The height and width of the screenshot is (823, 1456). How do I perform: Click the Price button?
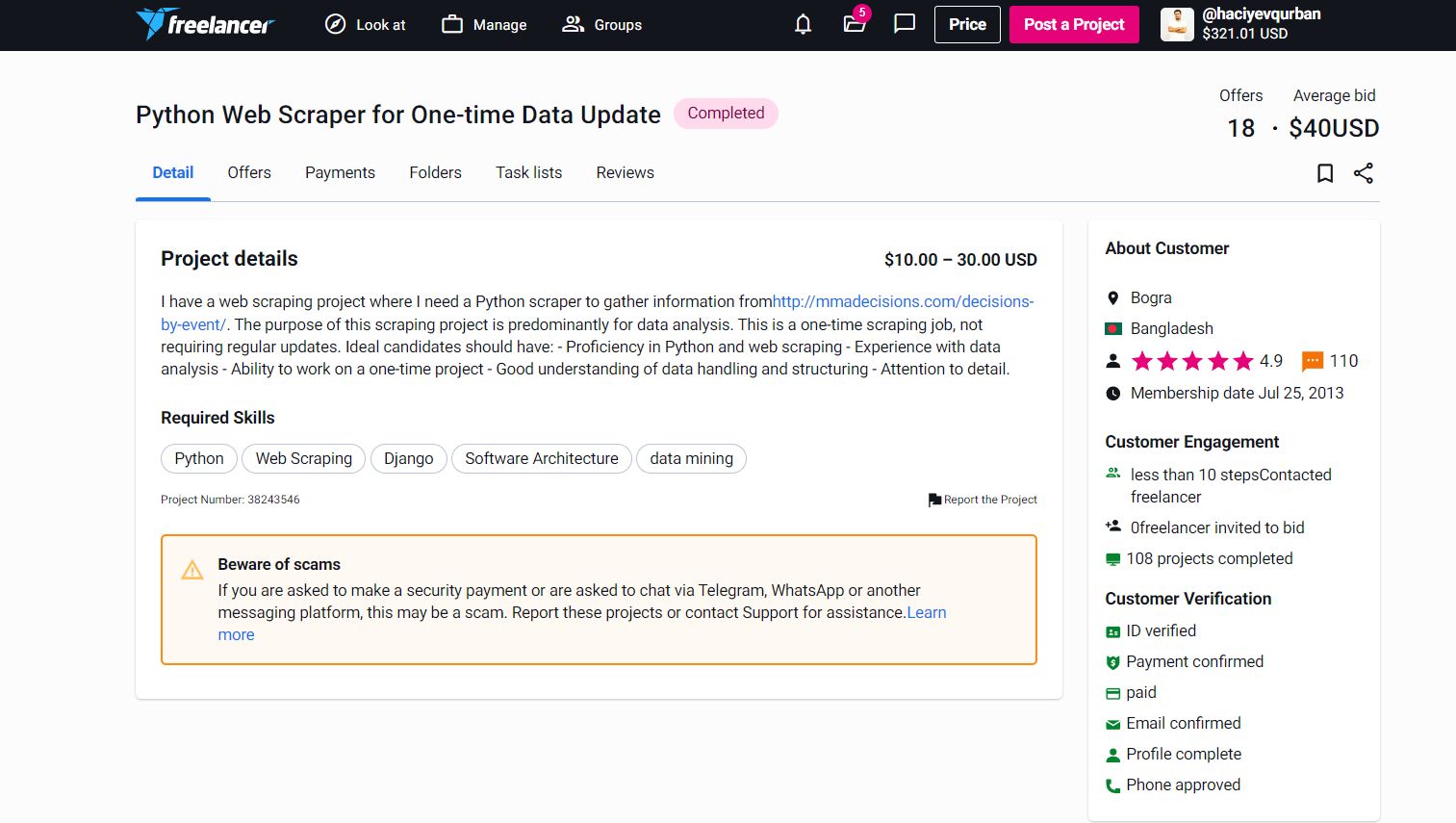click(x=967, y=25)
